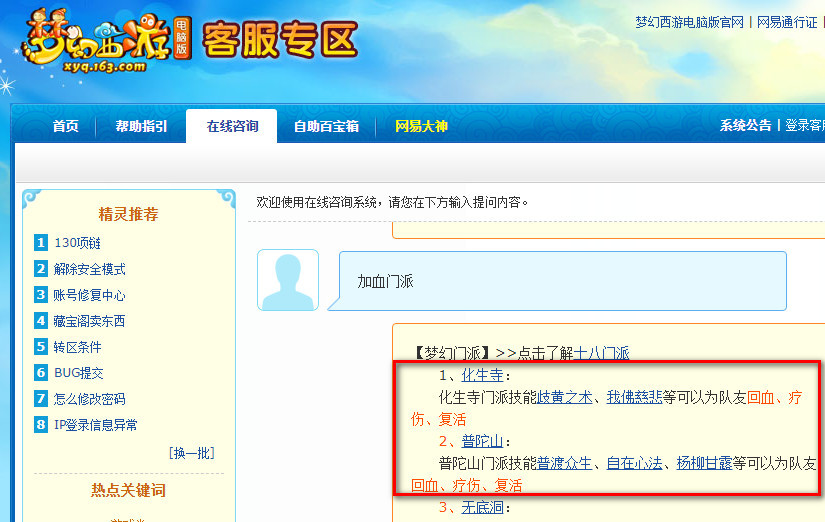825x522 pixels.
Task: Open the 梦幻西游电脑版官网 link
Action: [689, 22]
